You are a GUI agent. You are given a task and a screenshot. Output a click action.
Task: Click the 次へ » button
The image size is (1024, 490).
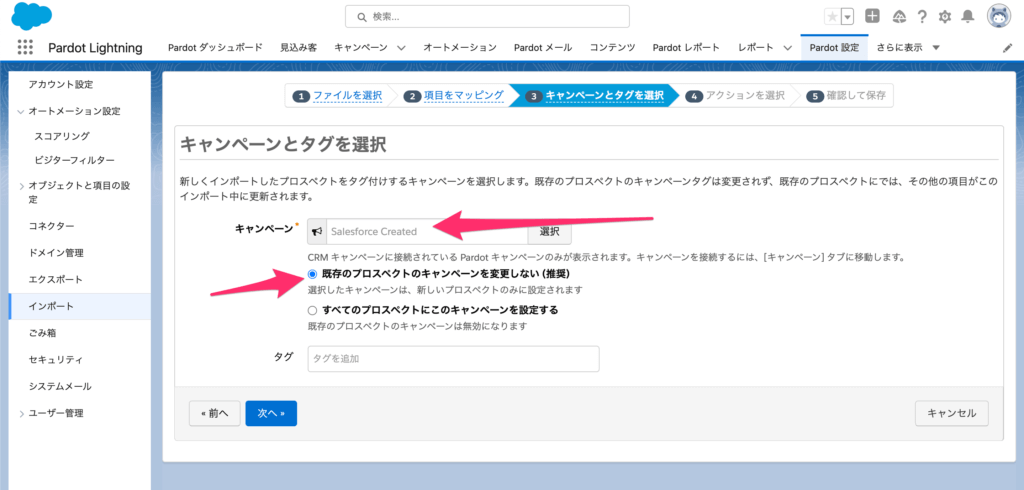(x=271, y=414)
